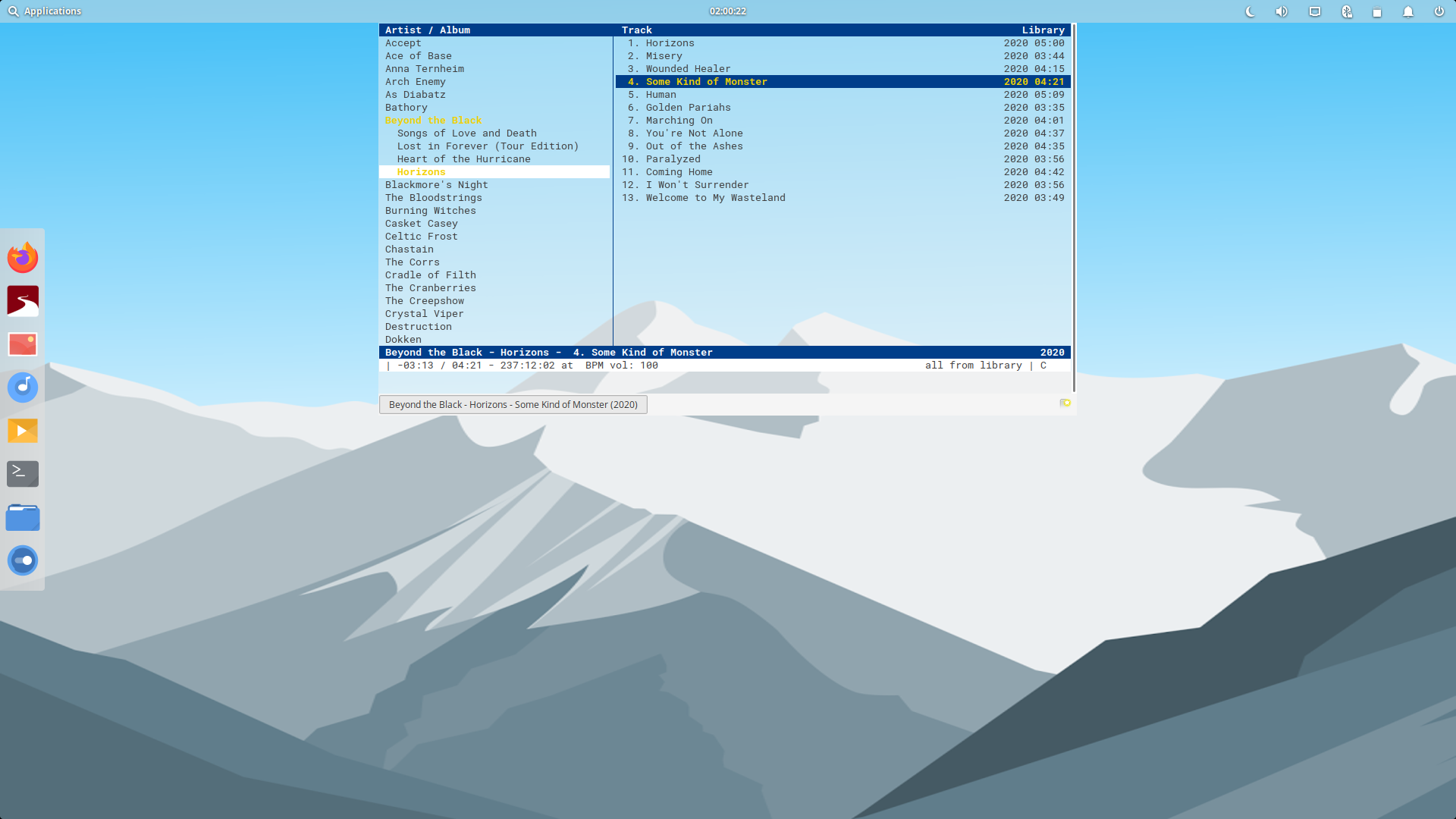Open Firefox from the dock
This screenshot has width=1456, height=819.
(x=23, y=258)
